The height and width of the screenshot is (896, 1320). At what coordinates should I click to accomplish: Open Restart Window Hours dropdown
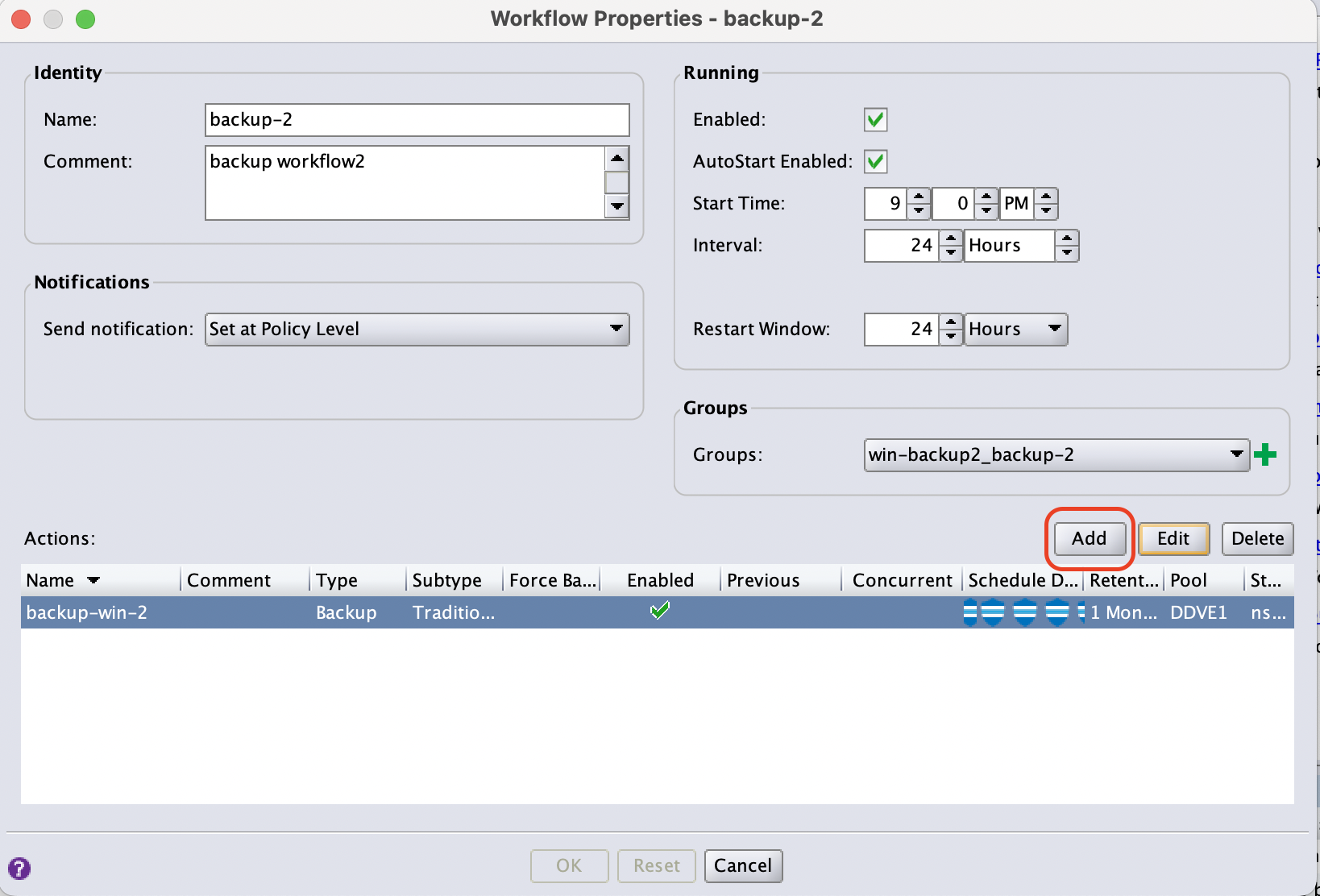[x=1016, y=329]
